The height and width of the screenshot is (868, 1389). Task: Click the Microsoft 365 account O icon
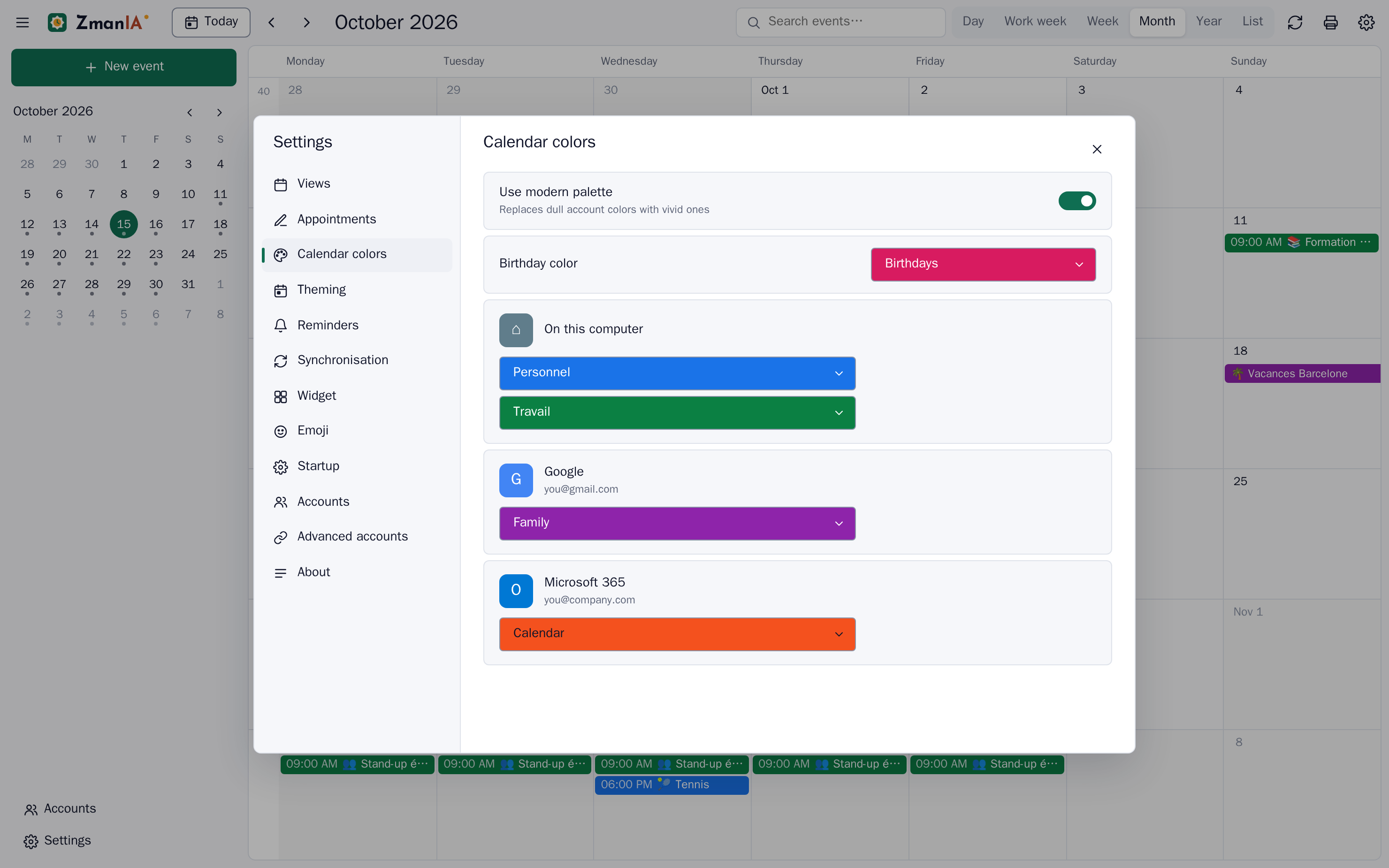516,591
